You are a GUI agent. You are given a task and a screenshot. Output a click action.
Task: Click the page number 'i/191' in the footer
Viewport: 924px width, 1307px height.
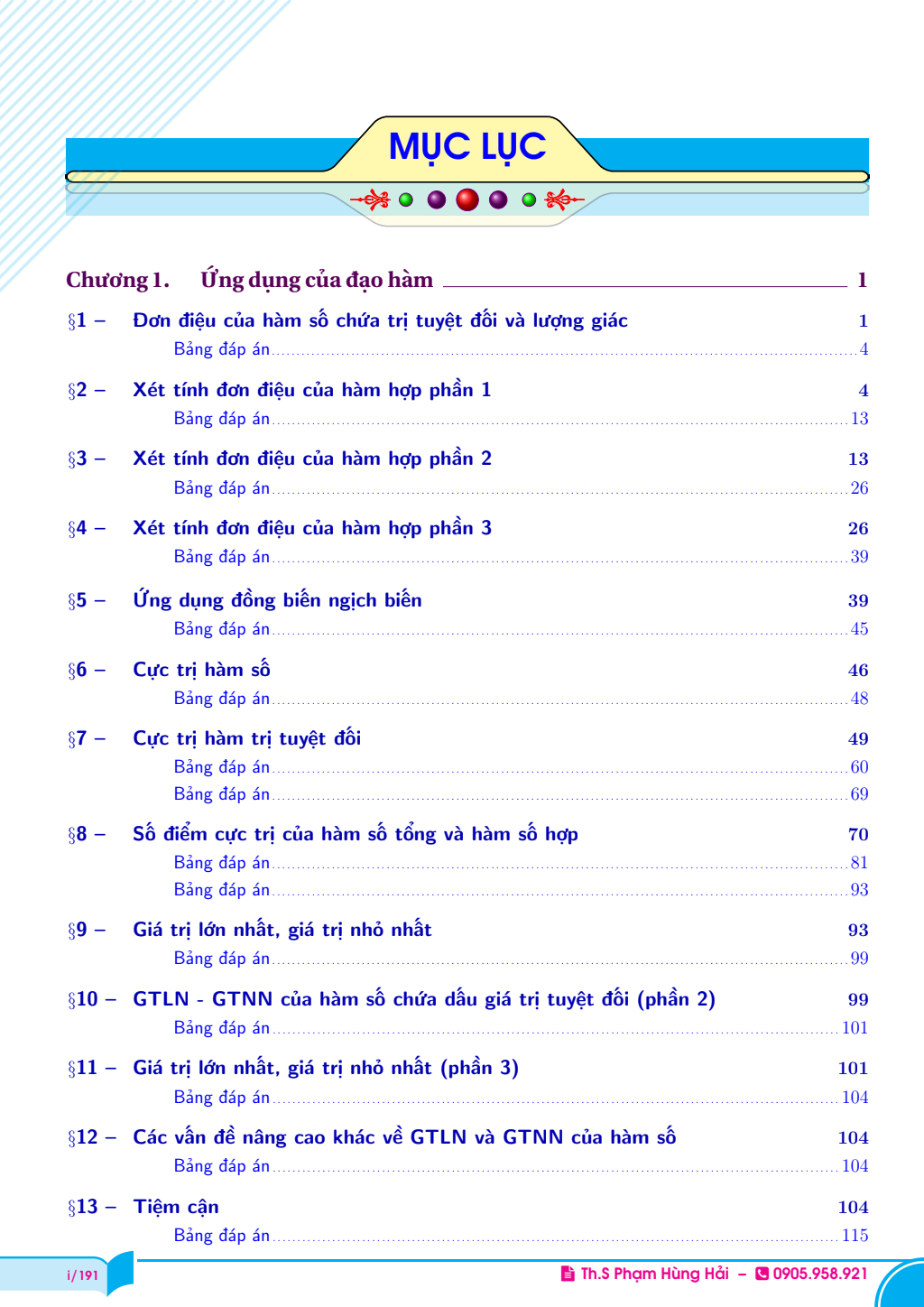pos(82,1275)
